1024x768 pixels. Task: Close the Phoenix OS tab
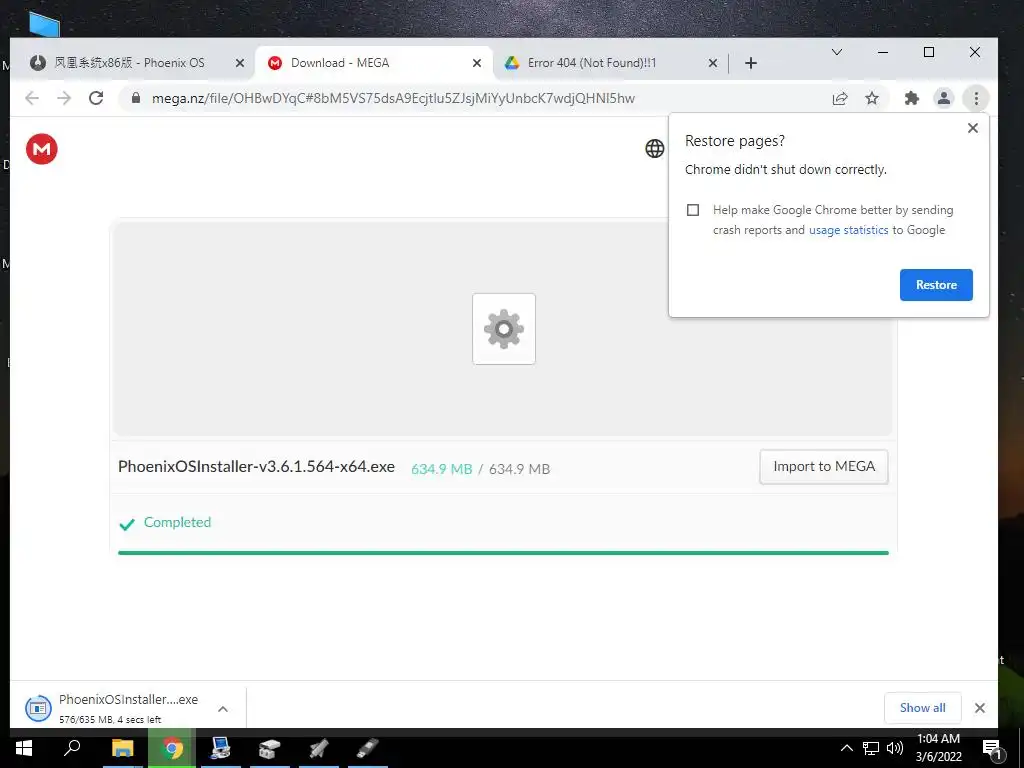pos(240,63)
